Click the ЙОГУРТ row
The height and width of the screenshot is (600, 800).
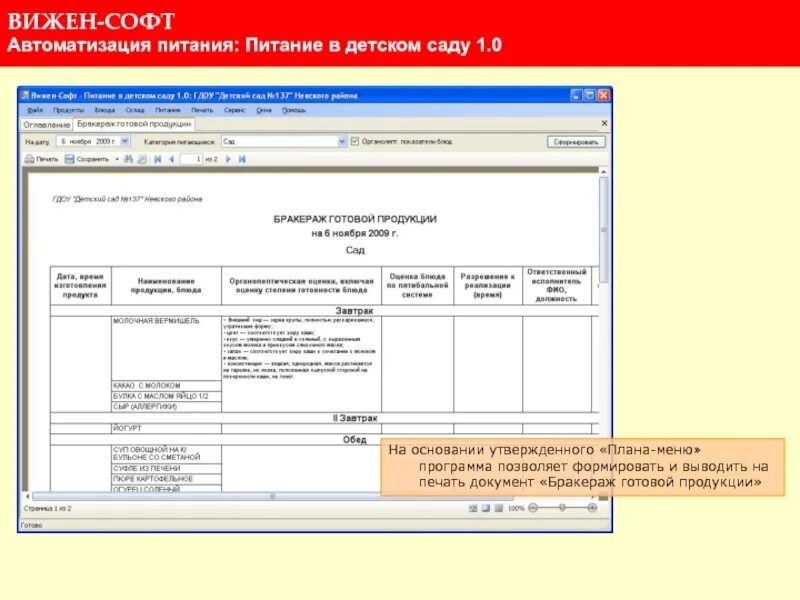[x=166, y=429]
